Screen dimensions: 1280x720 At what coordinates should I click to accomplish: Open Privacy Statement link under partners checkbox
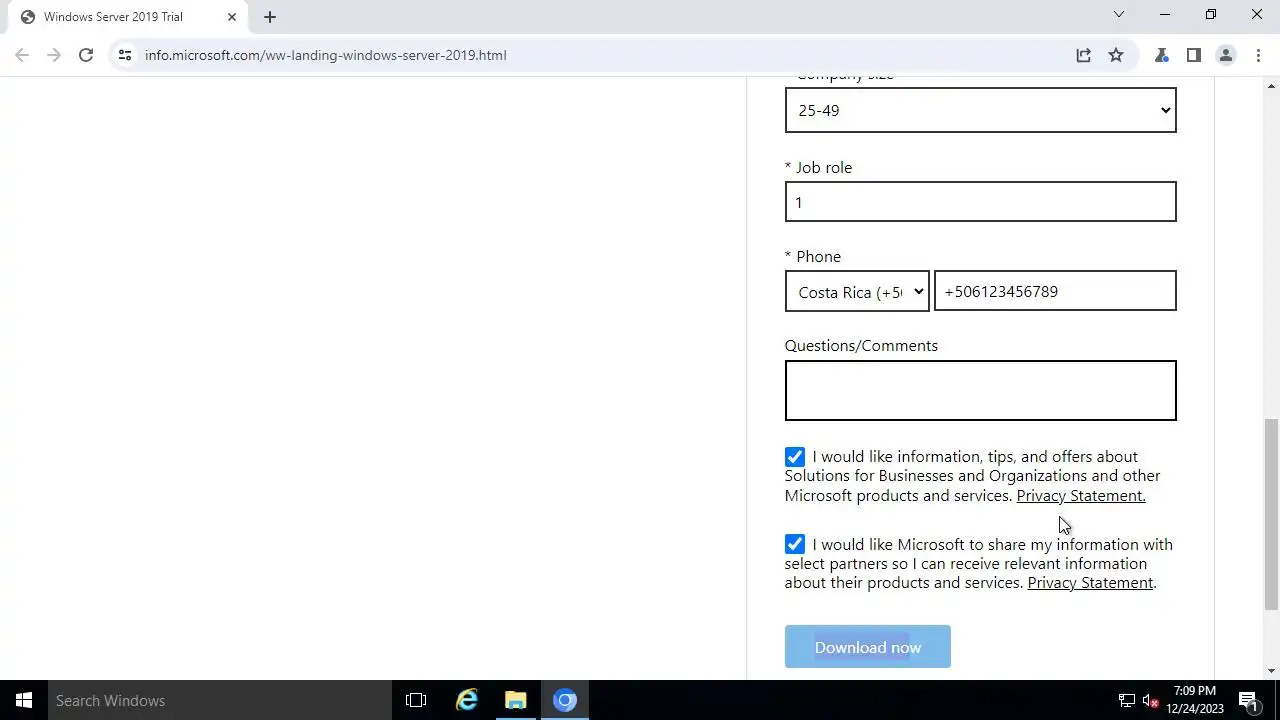(1091, 583)
